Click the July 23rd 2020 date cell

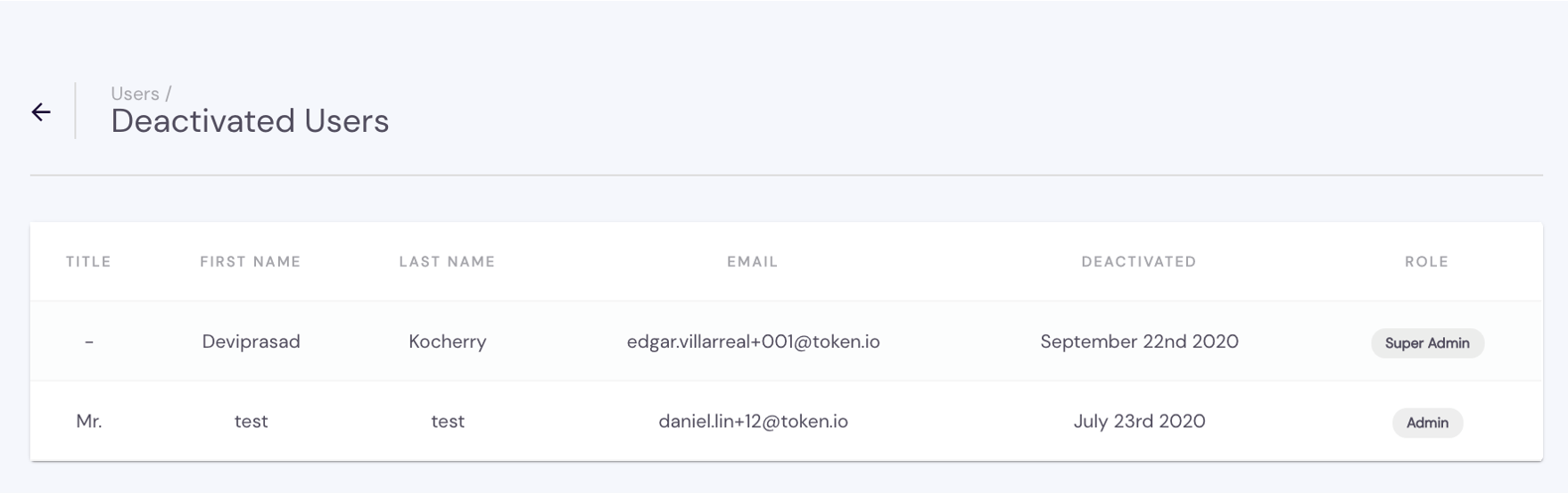1139,421
